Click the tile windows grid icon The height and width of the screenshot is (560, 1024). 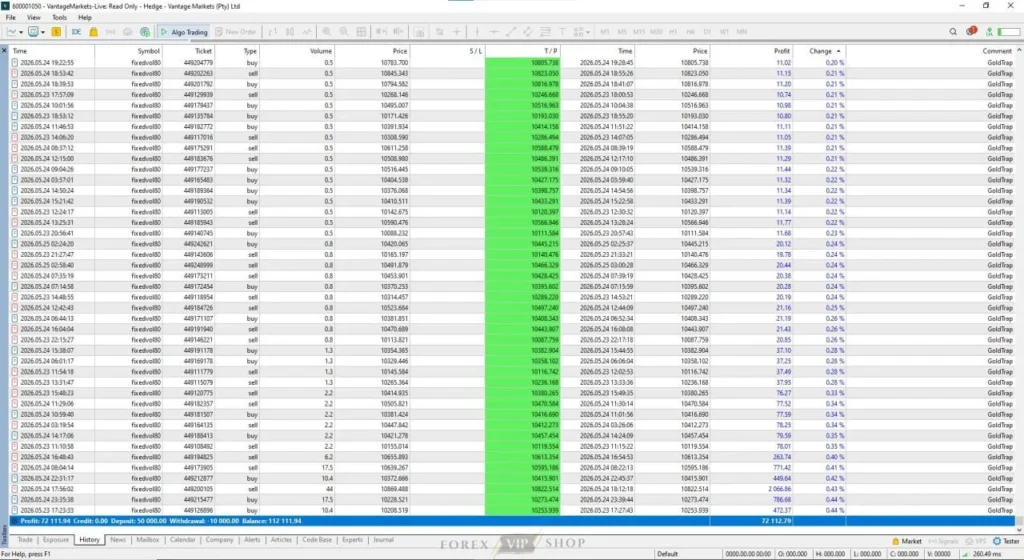pos(361,31)
